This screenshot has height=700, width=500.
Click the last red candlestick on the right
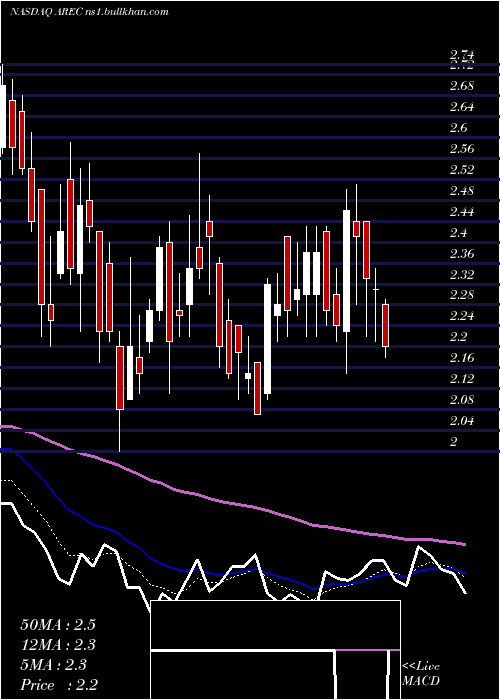pos(386,325)
